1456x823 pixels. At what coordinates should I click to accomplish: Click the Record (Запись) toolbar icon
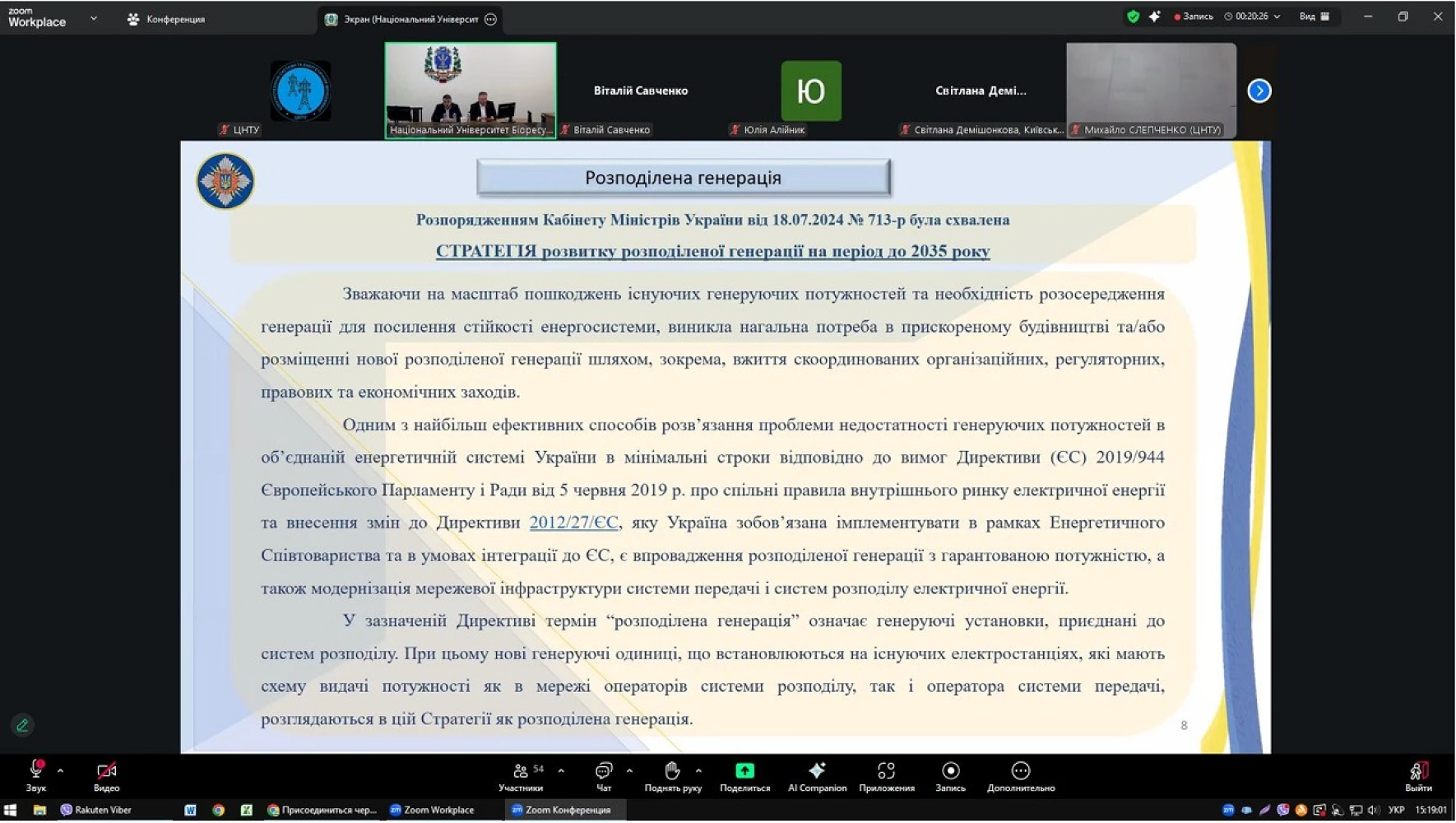[x=950, y=771]
